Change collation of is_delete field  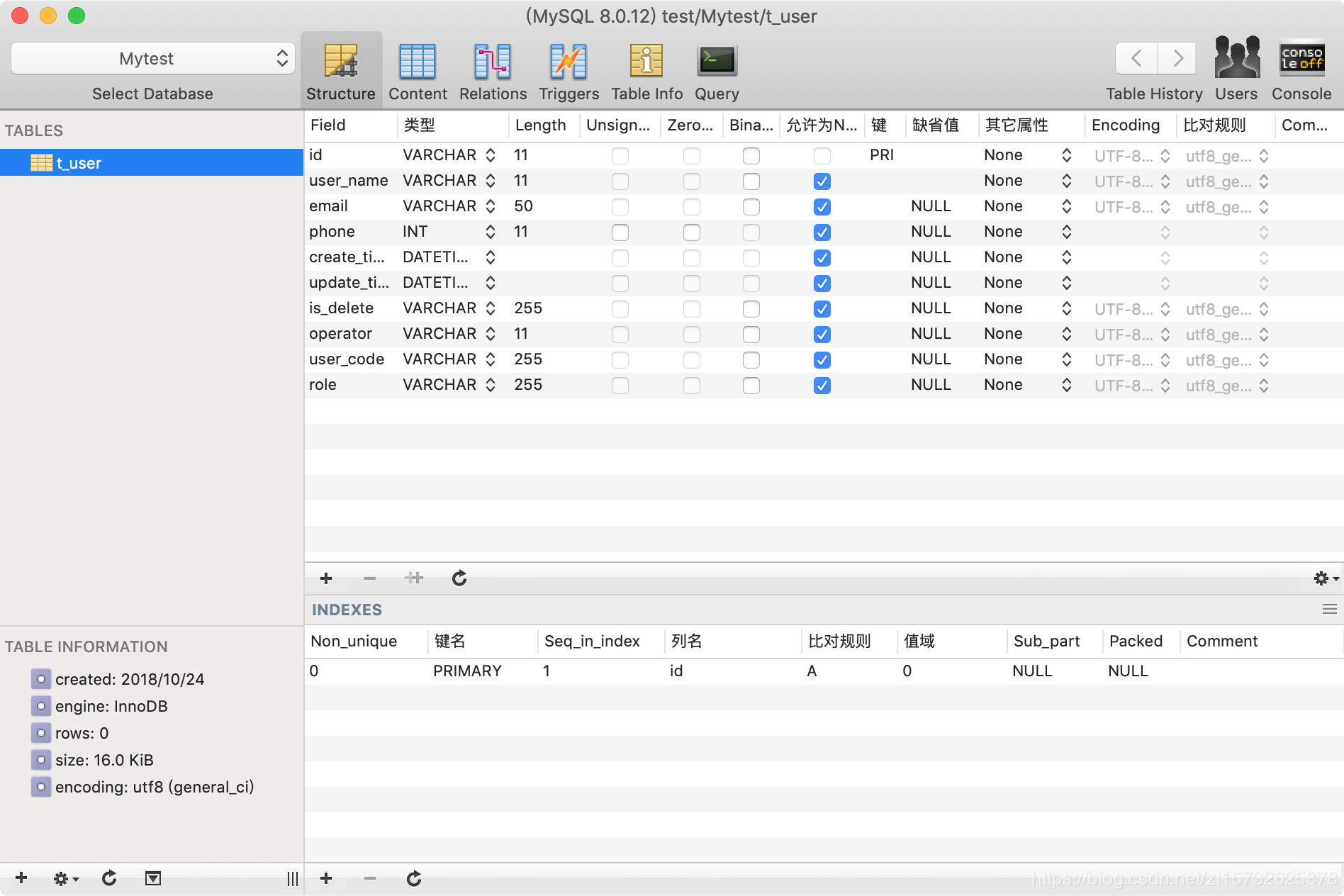point(1226,308)
